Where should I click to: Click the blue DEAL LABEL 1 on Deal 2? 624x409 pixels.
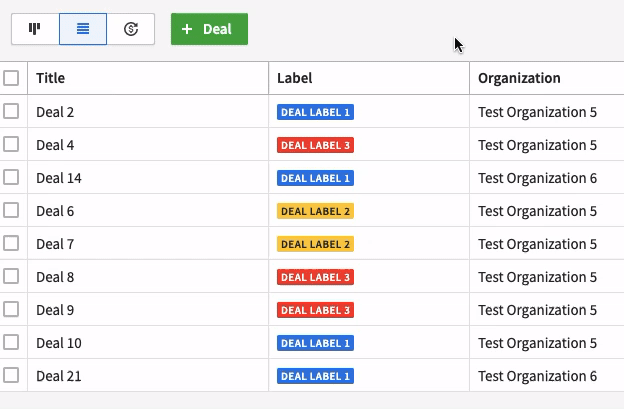315,112
